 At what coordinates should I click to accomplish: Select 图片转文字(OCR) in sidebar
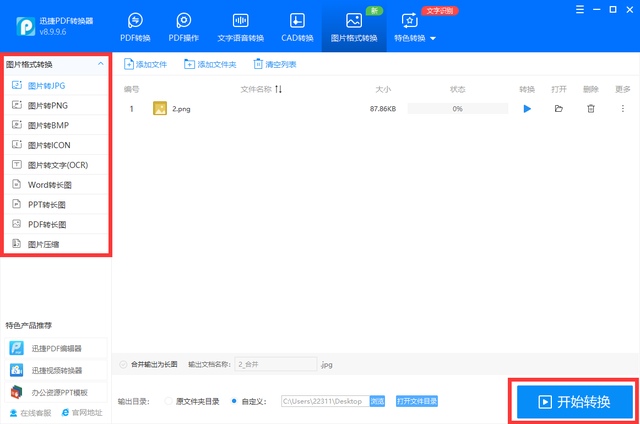click(56, 165)
